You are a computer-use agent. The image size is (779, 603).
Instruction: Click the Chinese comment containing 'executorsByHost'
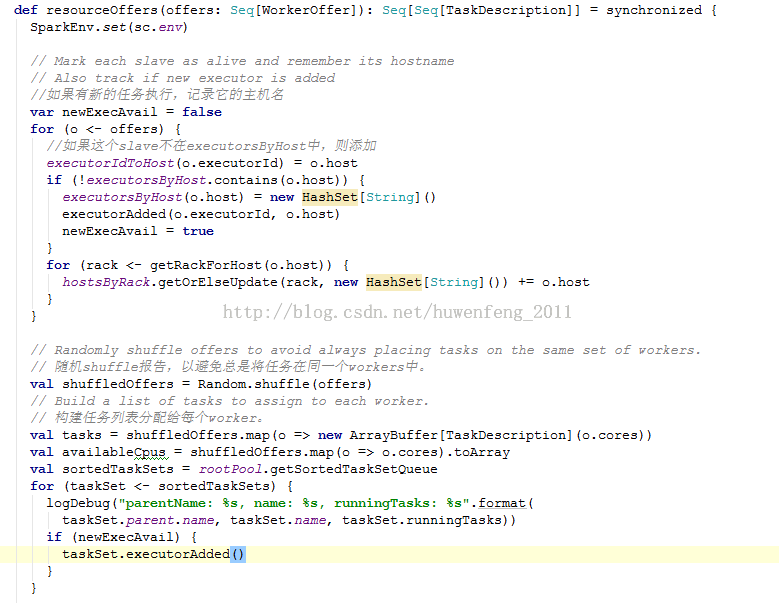[211, 146]
